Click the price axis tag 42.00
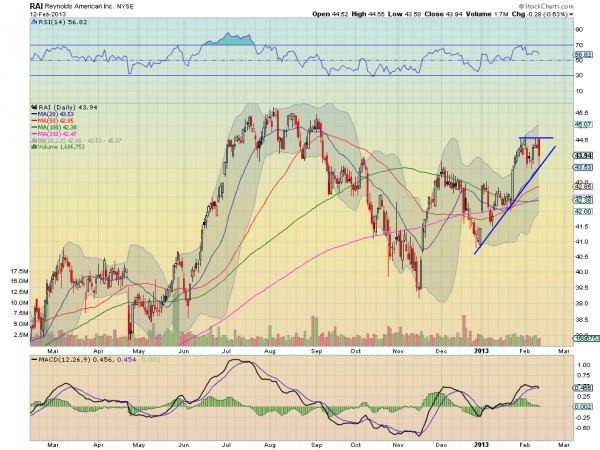The image size is (600, 450). (583, 211)
